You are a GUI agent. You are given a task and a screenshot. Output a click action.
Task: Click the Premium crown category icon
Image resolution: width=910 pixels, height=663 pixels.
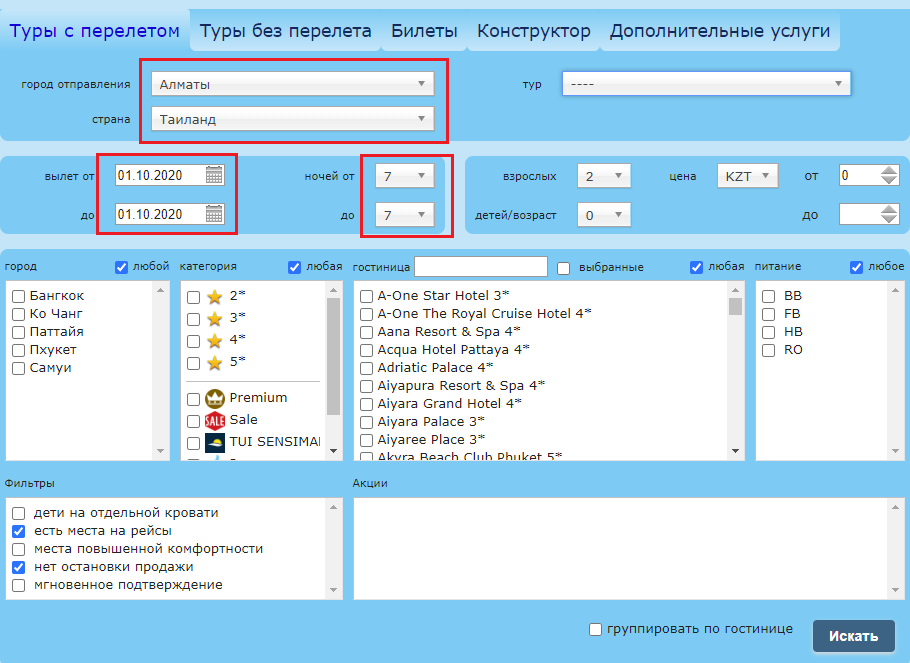pos(214,398)
